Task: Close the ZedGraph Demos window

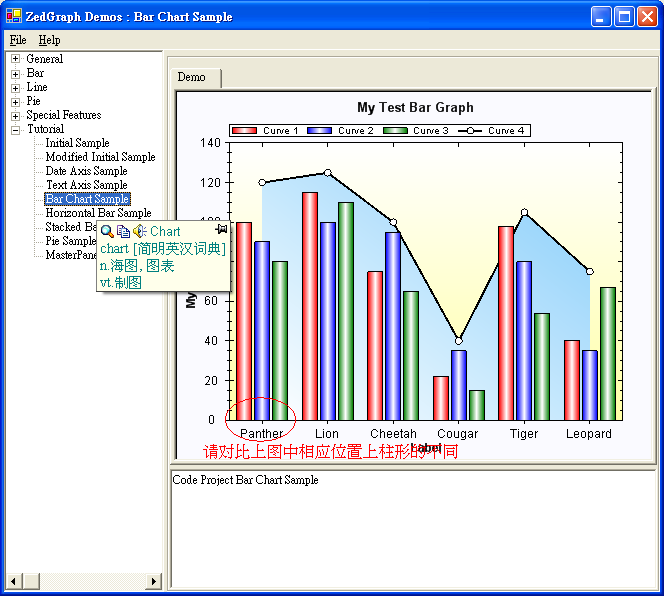Action: (x=647, y=17)
